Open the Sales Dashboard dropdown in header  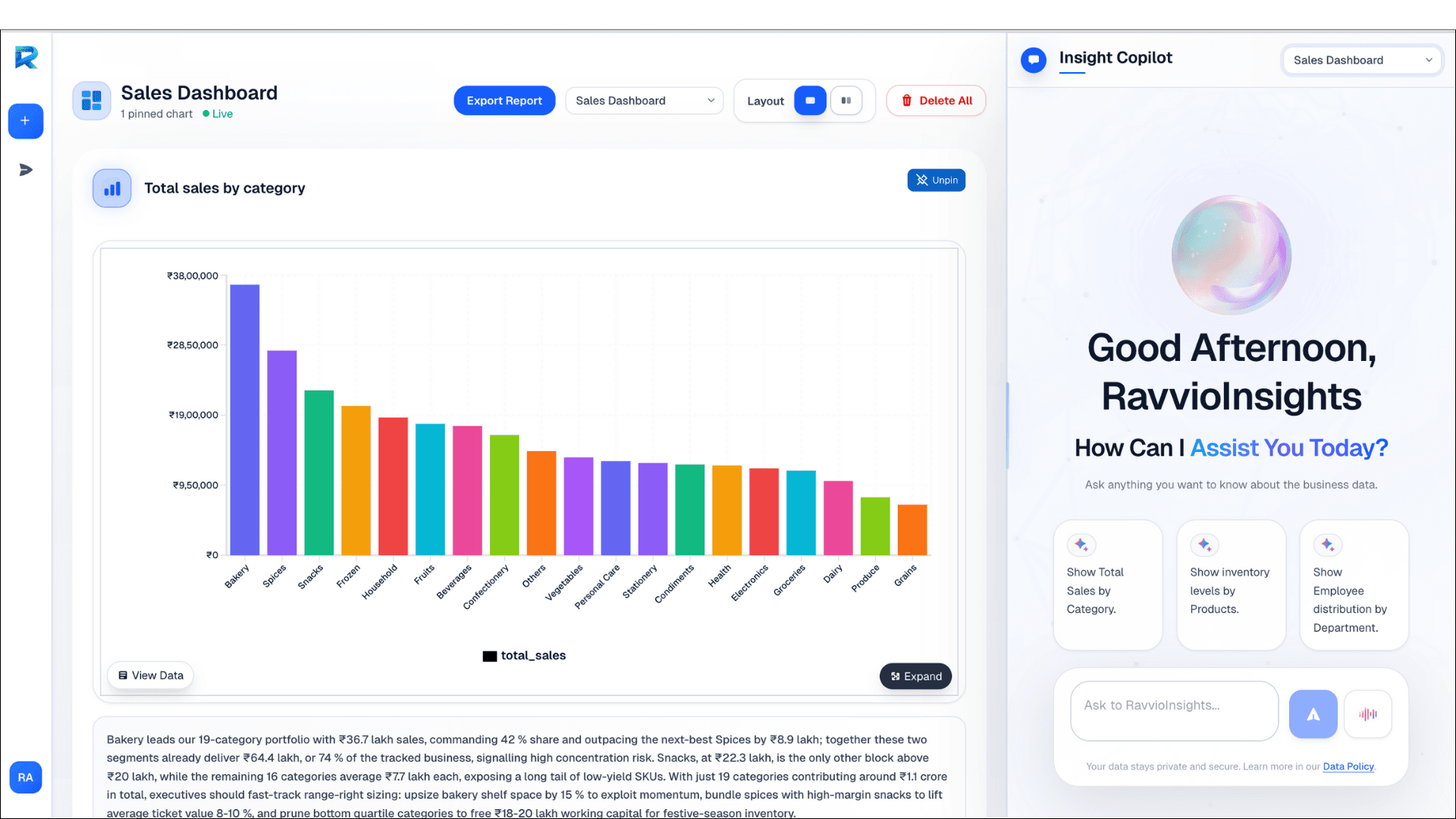643,100
